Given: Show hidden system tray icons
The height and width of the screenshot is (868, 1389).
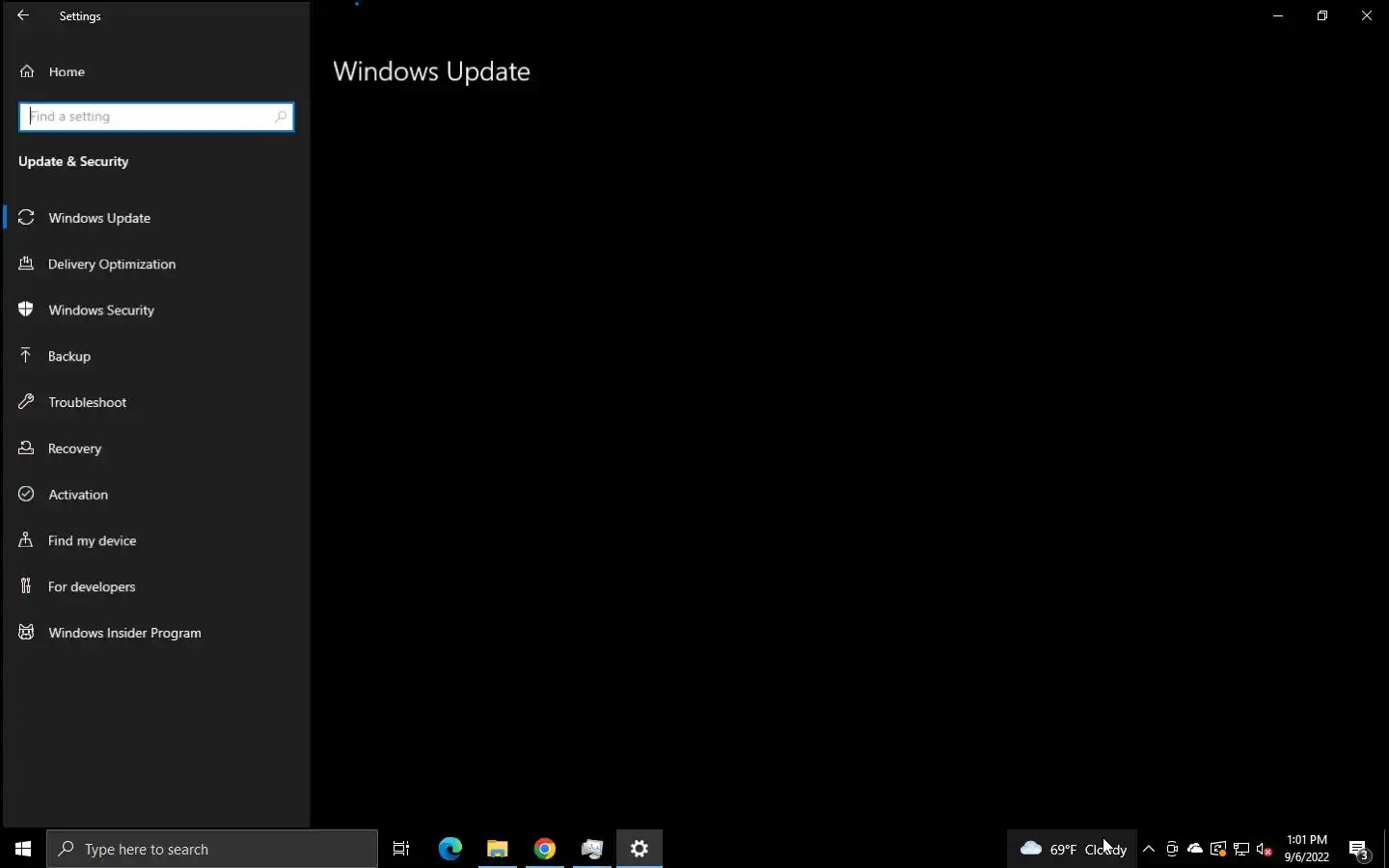Looking at the screenshot, I should (x=1149, y=849).
